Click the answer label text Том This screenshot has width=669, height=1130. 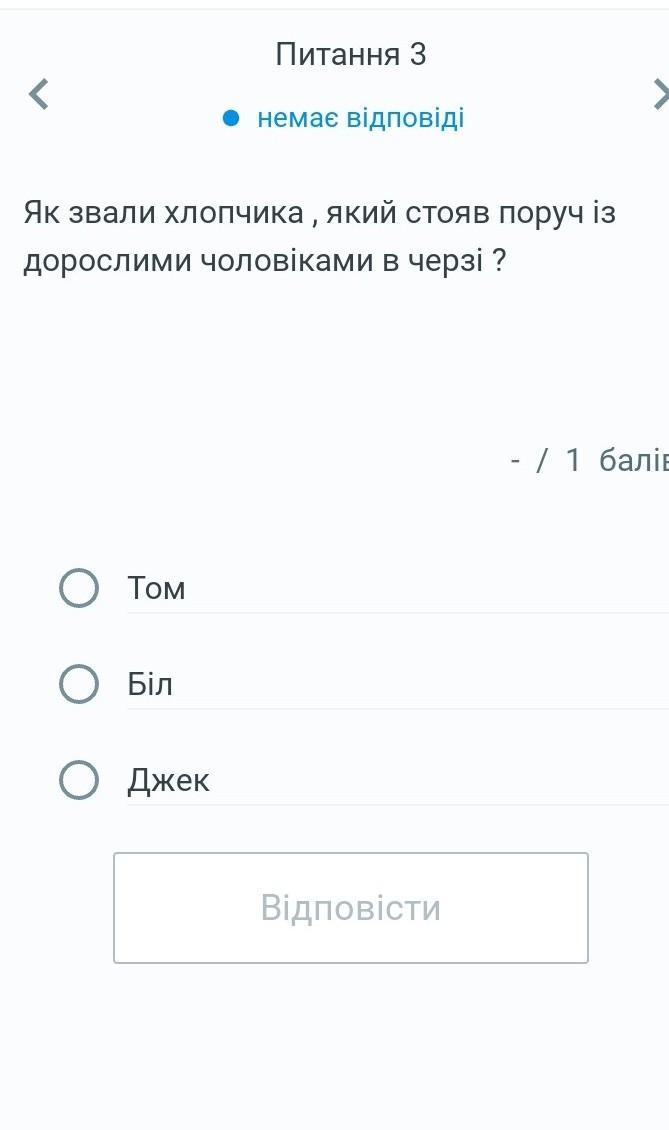point(157,589)
